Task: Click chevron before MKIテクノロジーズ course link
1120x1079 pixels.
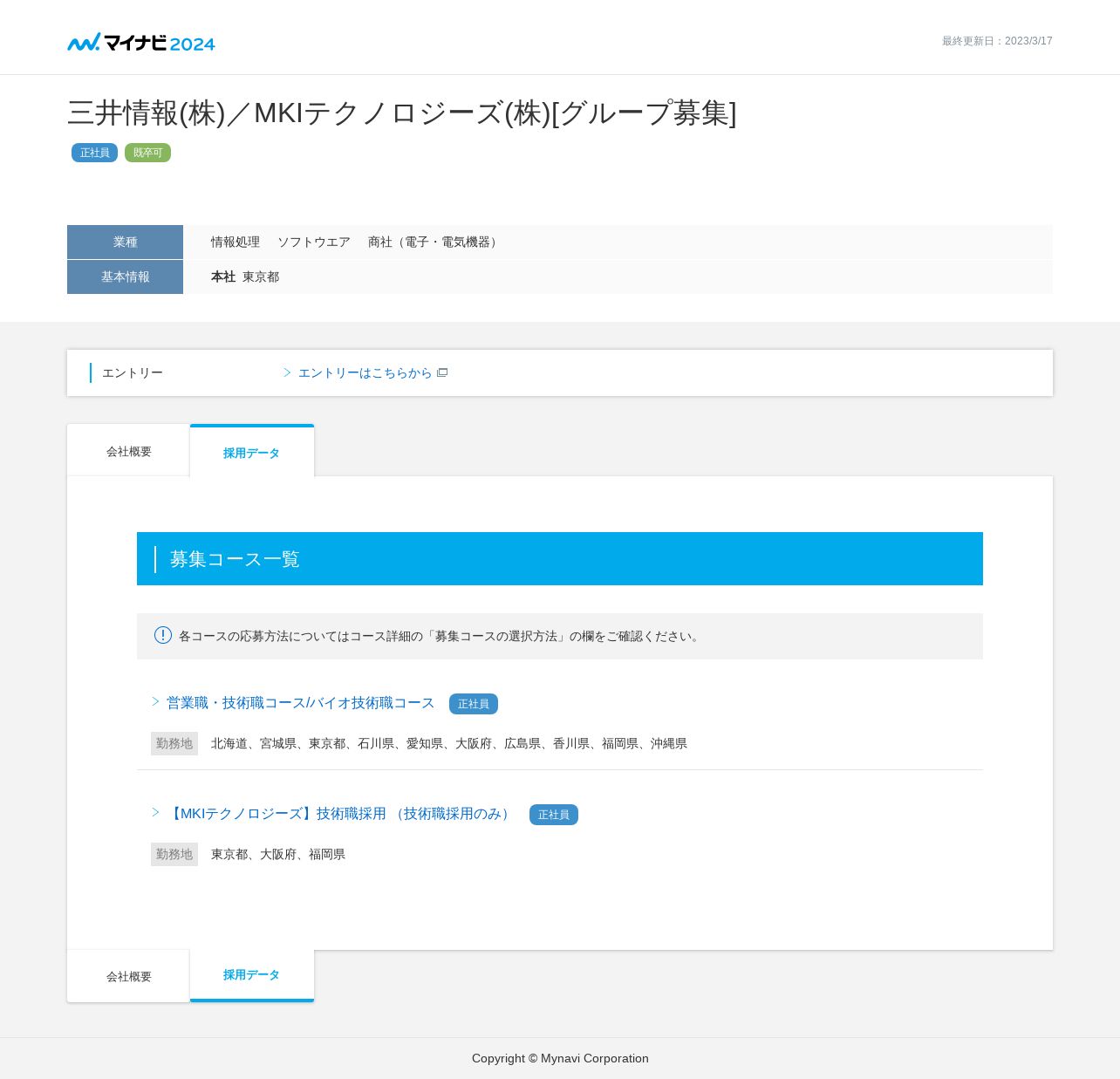Action: click(156, 812)
